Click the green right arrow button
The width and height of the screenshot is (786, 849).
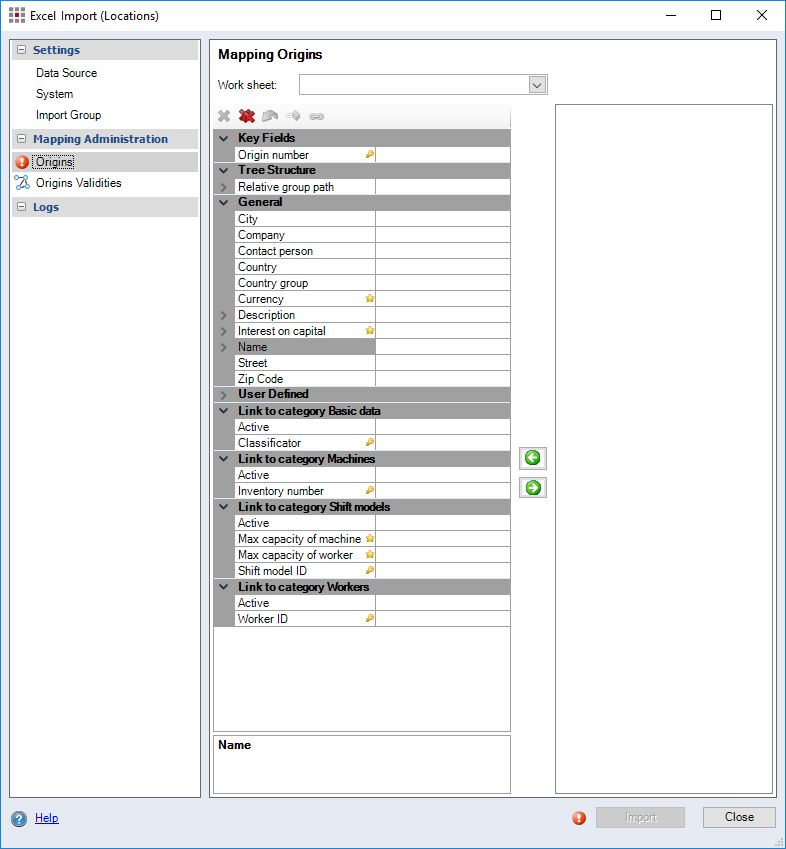(x=533, y=488)
